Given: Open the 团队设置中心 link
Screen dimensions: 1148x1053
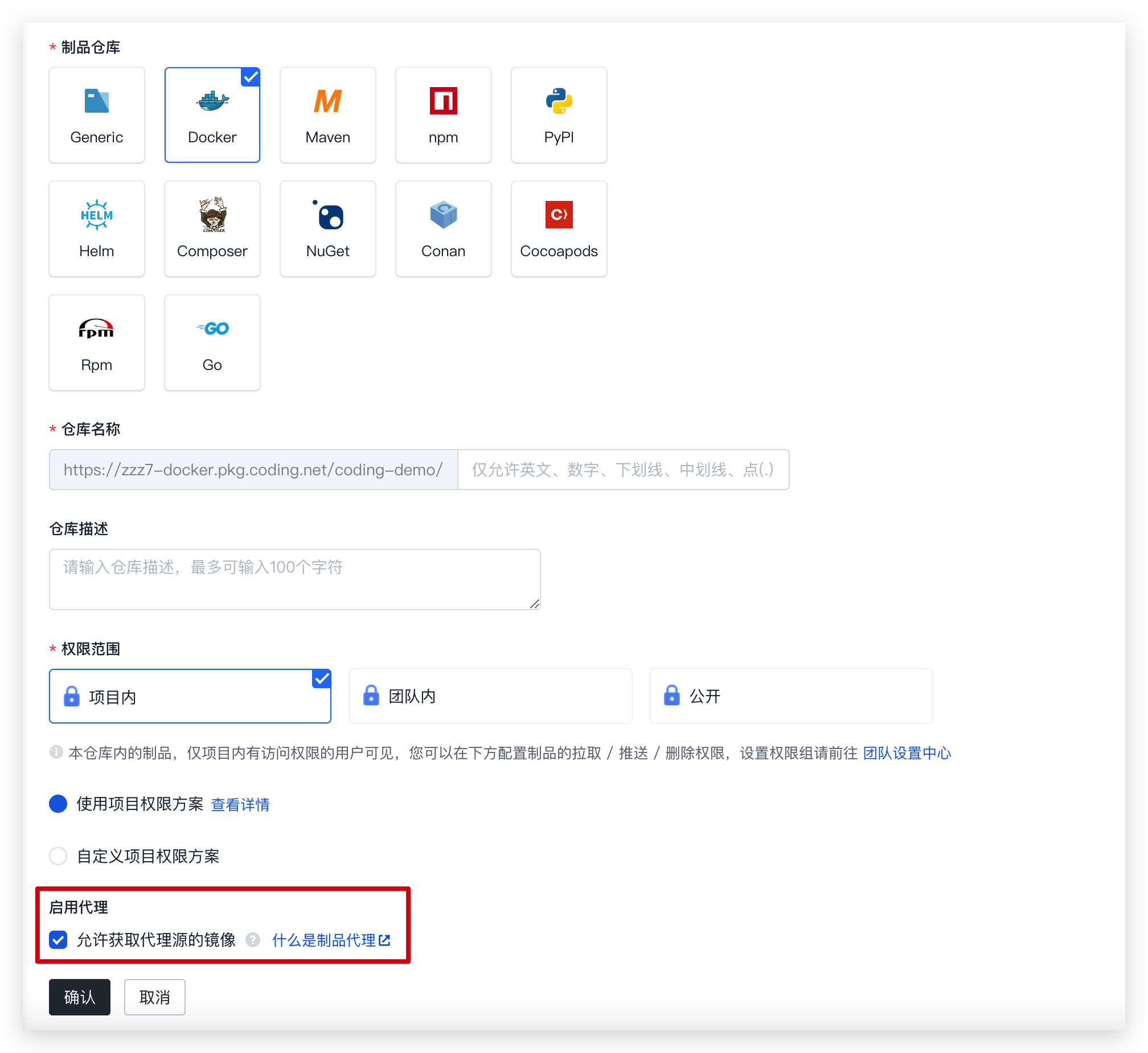Looking at the screenshot, I should click(x=907, y=753).
